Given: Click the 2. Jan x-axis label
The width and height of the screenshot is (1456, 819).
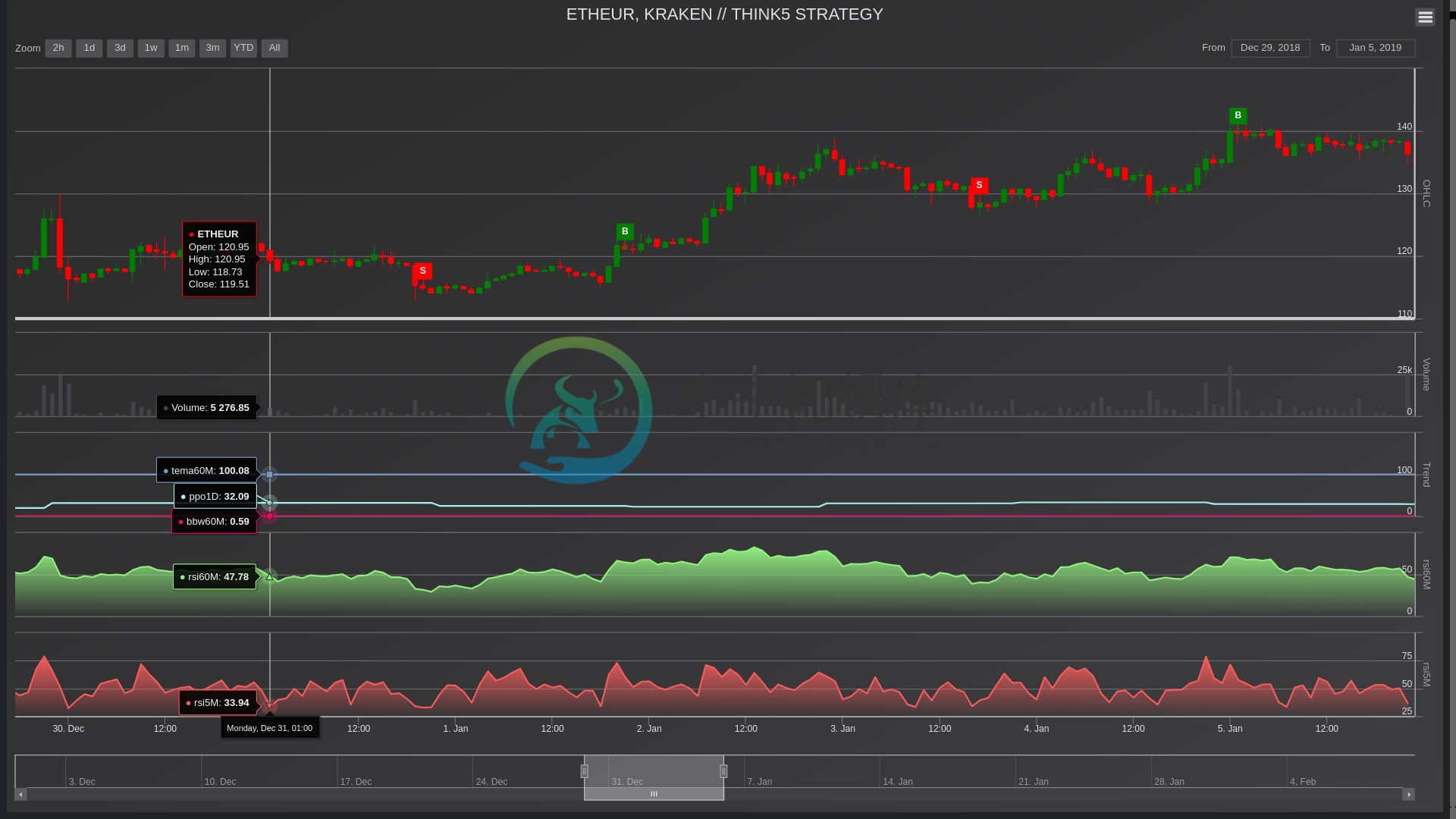Looking at the screenshot, I should click(649, 729).
